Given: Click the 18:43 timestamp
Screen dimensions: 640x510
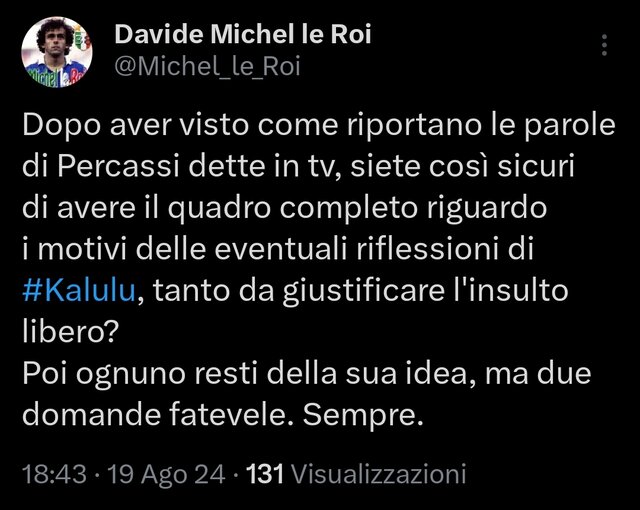Looking at the screenshot, I should coord(54,474).
